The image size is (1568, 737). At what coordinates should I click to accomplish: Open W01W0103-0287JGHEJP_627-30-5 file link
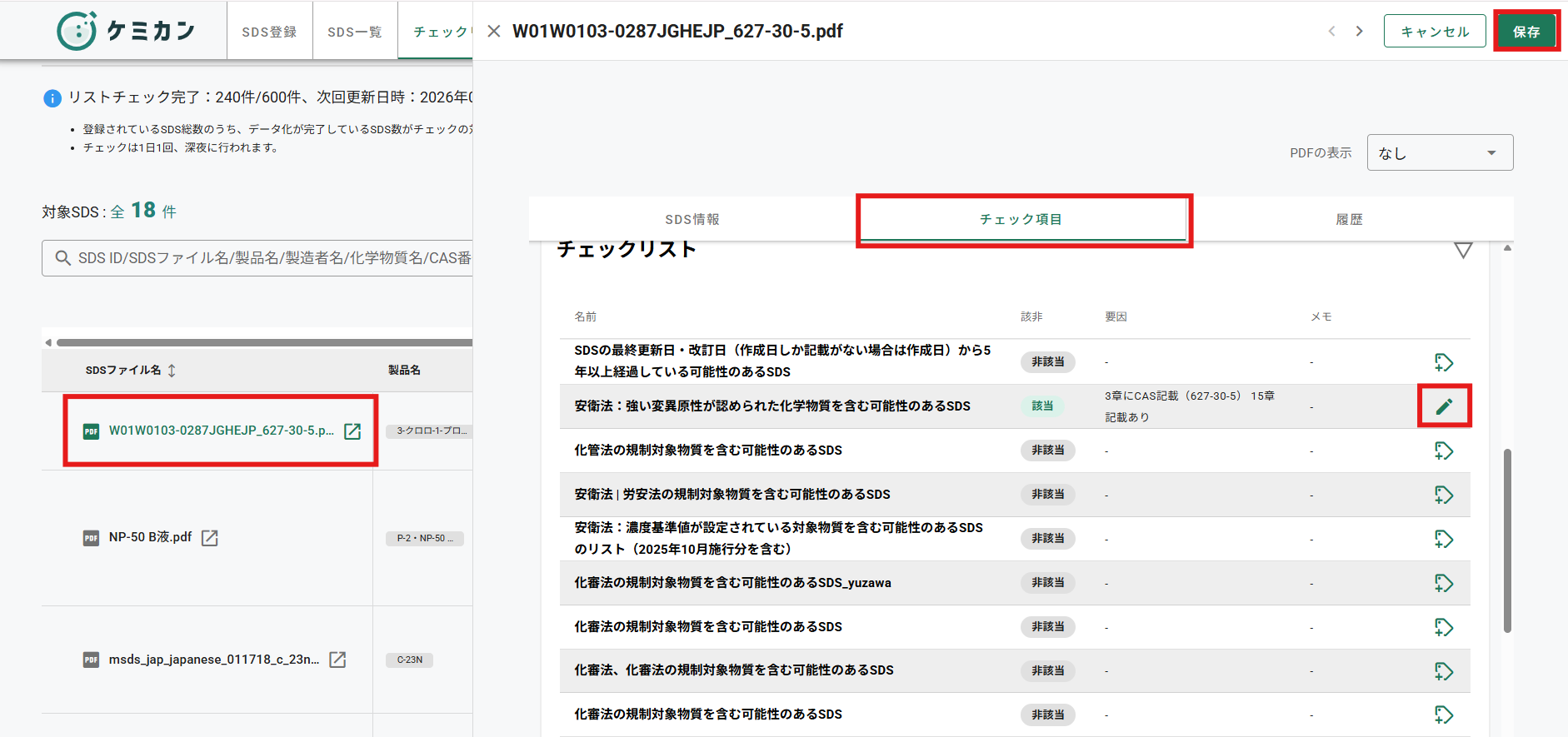tap(222, 431)
